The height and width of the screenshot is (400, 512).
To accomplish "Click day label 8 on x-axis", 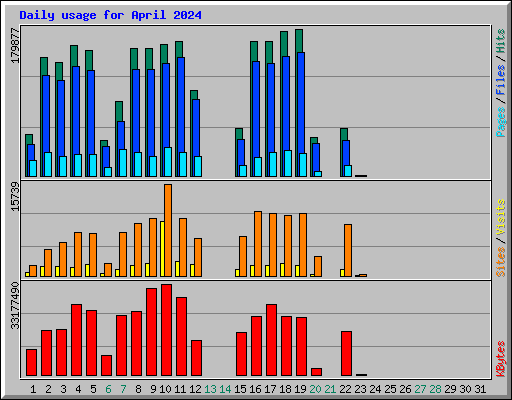I will point(138,389).
